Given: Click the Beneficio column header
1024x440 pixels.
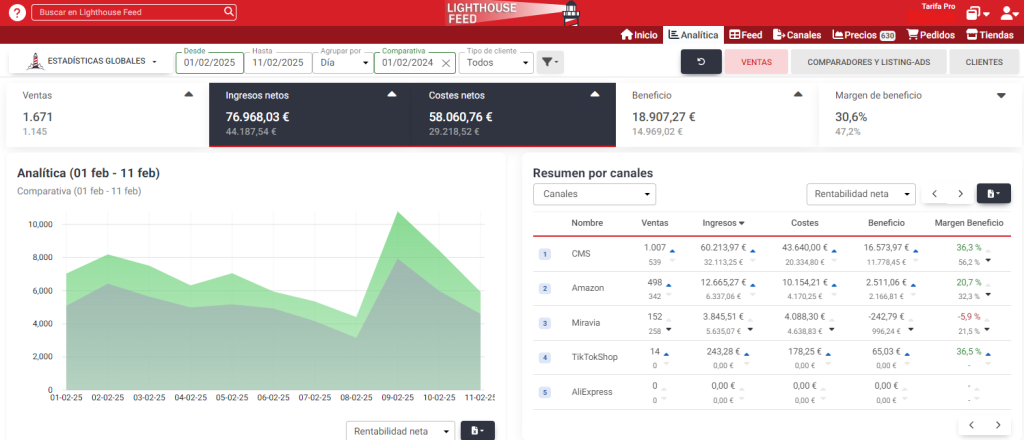Looking at the screenshot, I should pyautogui.click(x=886, y=223).
